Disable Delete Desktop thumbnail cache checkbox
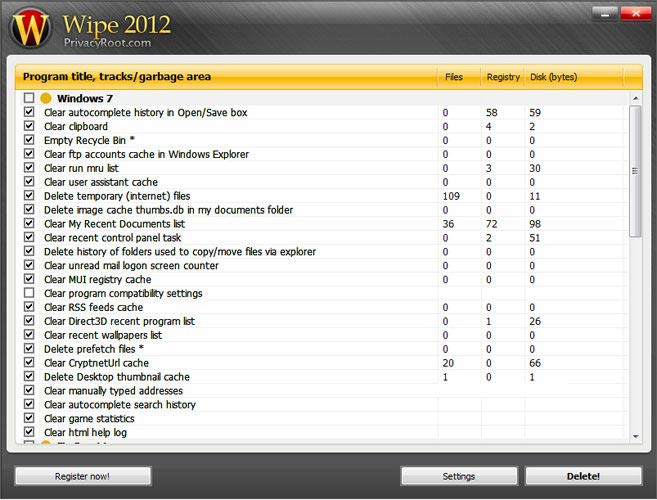 [29, 376]
